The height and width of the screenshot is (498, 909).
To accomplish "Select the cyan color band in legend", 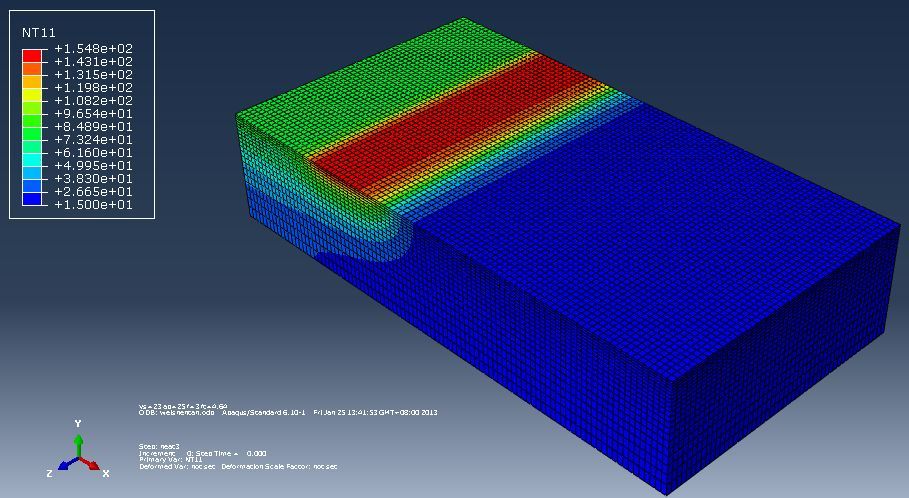I will pyautogui.click(x=33, y=159).
